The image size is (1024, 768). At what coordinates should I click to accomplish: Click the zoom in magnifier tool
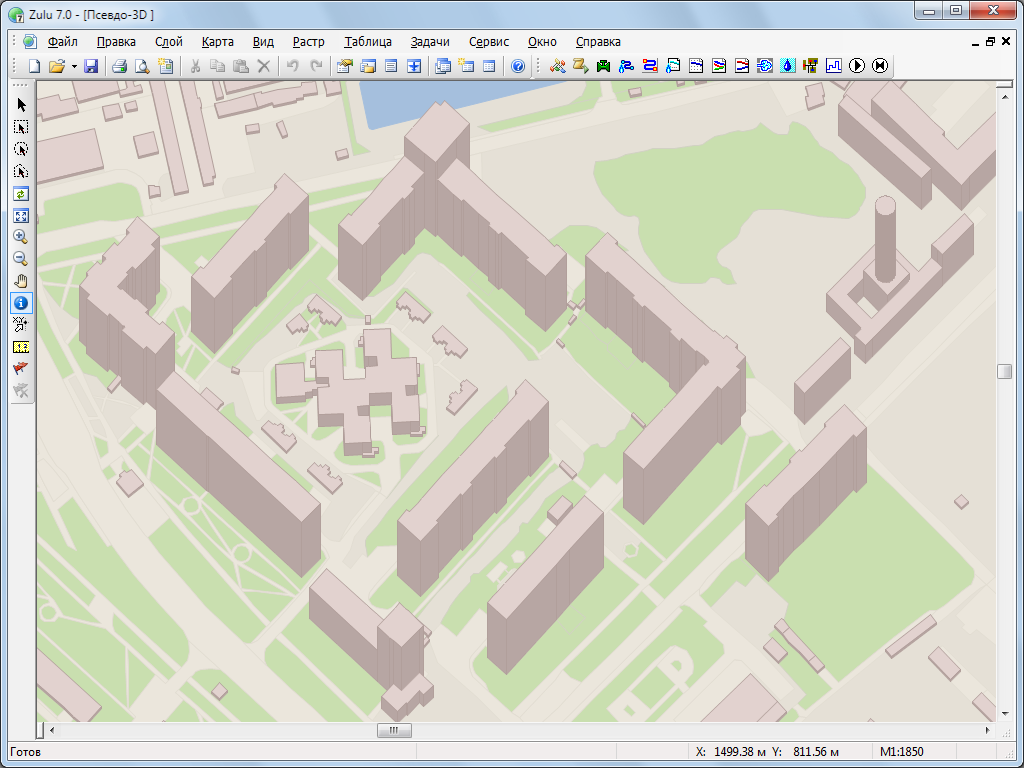(21, 237)
